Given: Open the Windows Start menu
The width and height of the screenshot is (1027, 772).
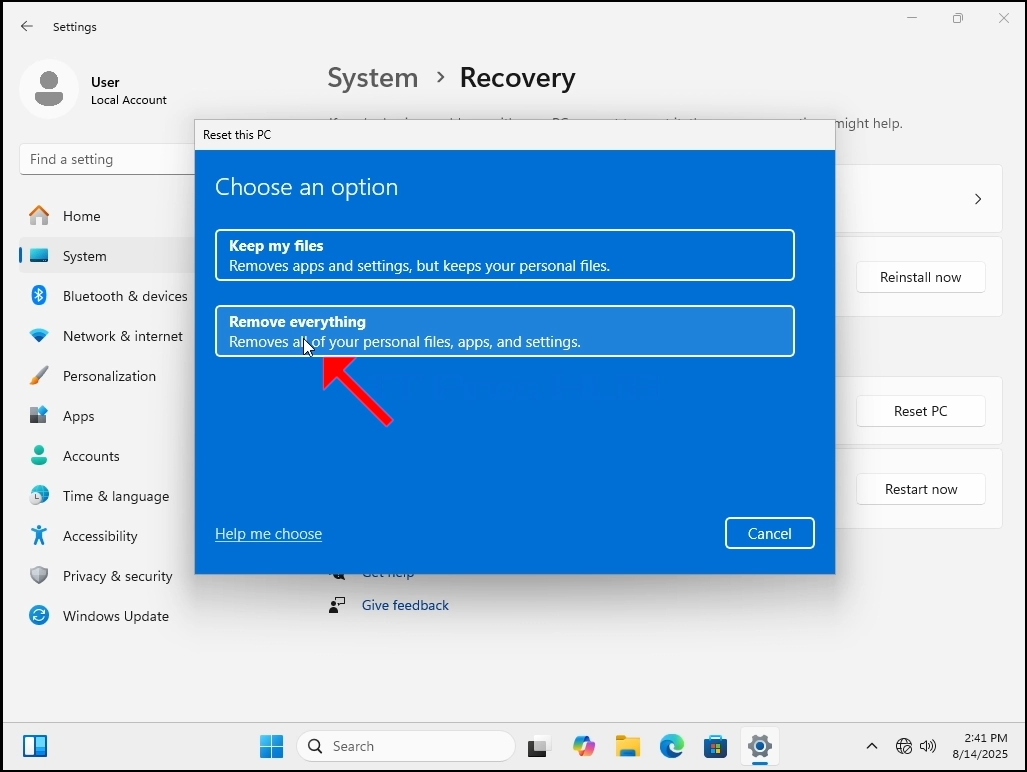Looking at the screenshot, I should (x=271, y=746).
